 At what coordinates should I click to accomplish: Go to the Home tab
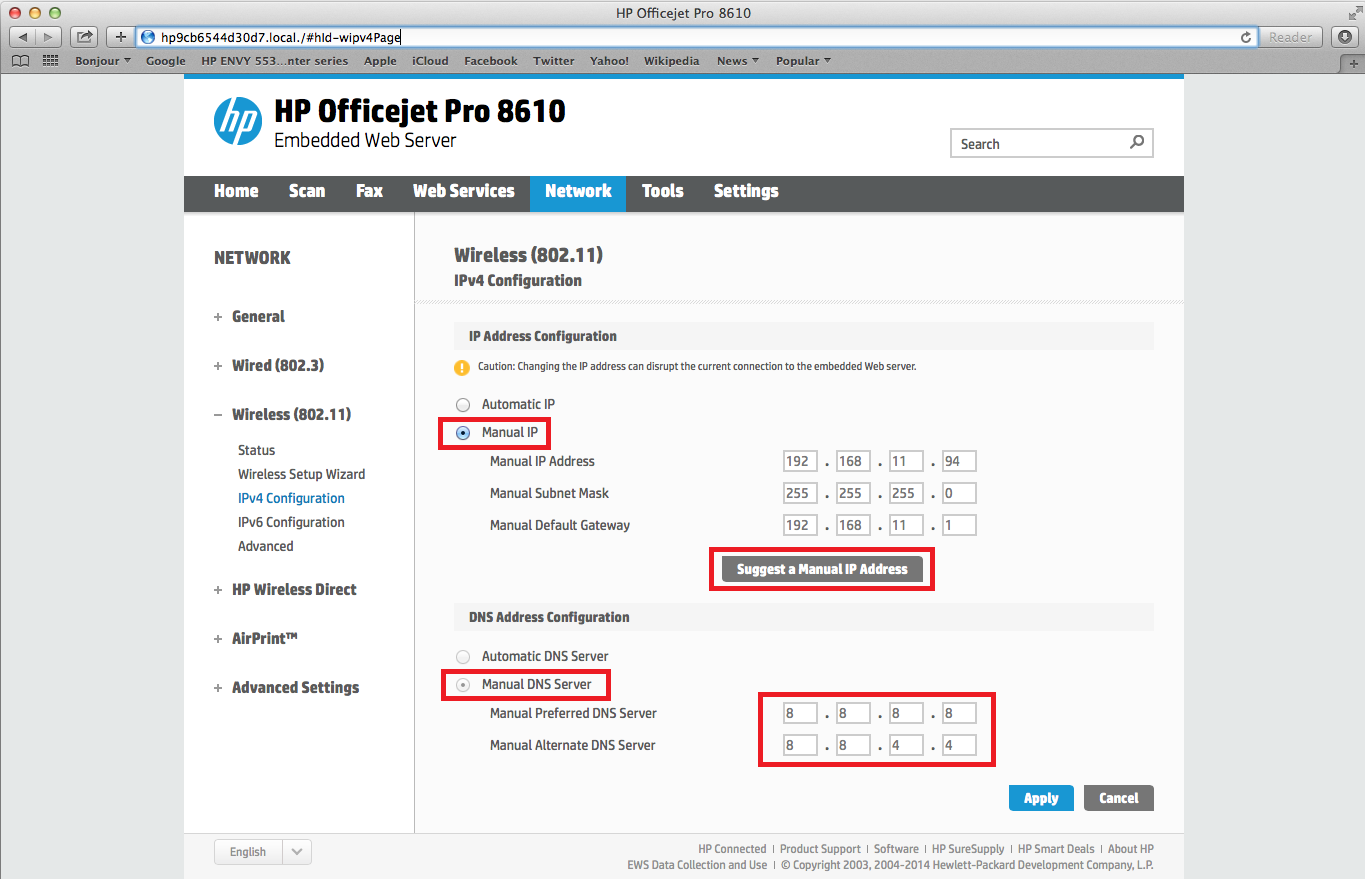[236, 191]
